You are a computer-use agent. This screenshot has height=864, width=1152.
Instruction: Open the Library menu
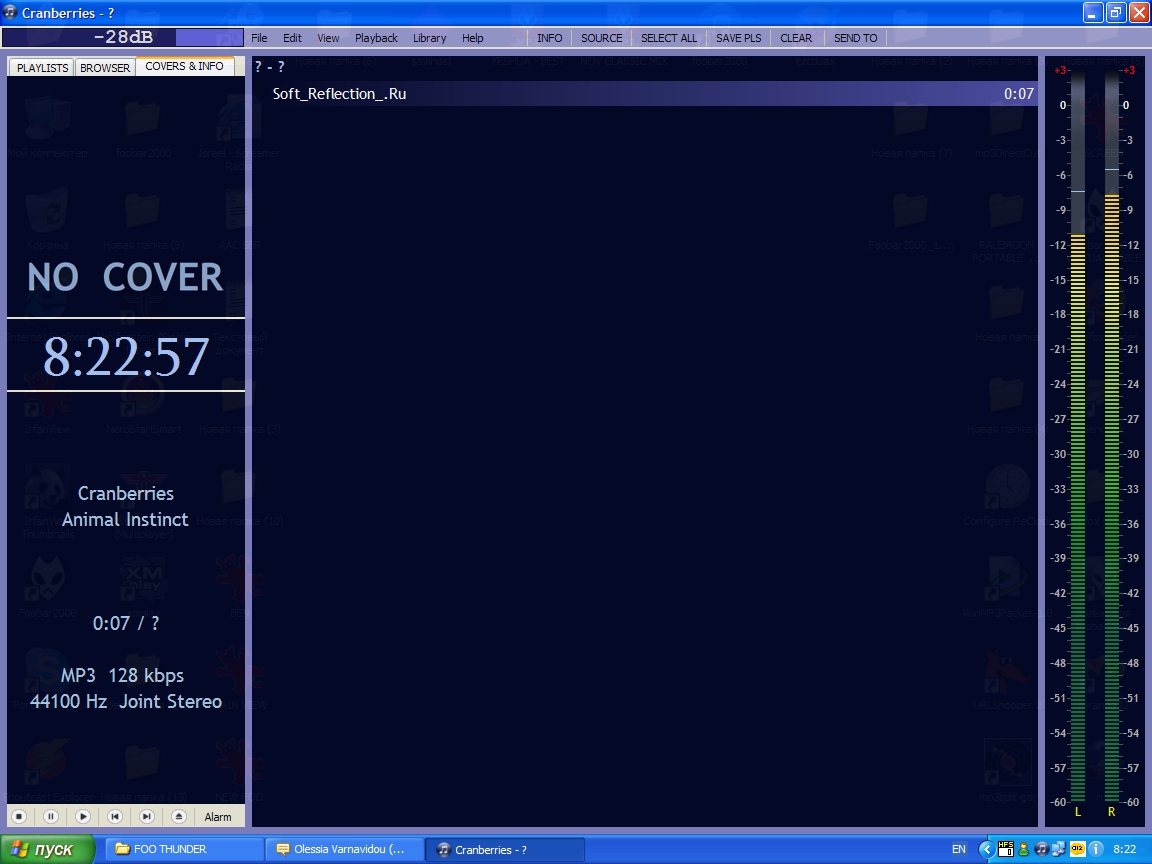(x=429, y=38)
